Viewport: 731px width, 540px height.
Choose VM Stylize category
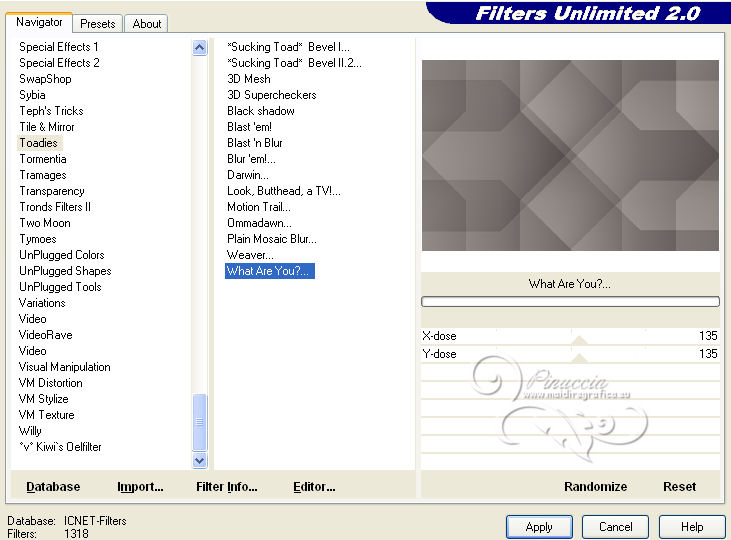click(43, 399)
